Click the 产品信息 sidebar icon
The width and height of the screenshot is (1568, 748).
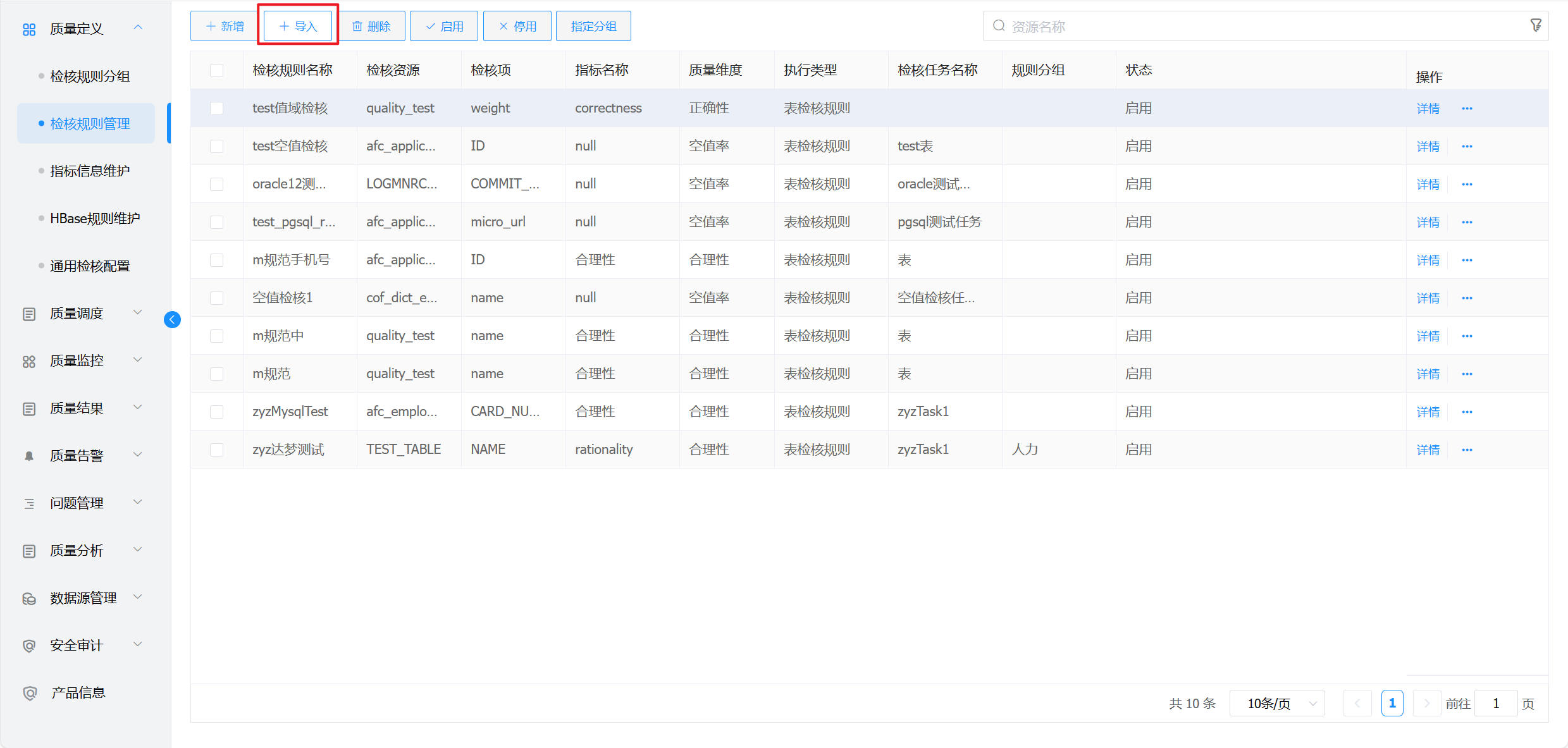[29, 693]
